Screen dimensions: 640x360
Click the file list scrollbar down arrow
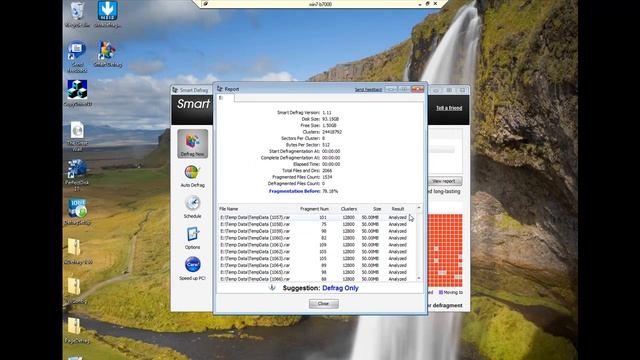pyautogui.click(x=419, y=278)
